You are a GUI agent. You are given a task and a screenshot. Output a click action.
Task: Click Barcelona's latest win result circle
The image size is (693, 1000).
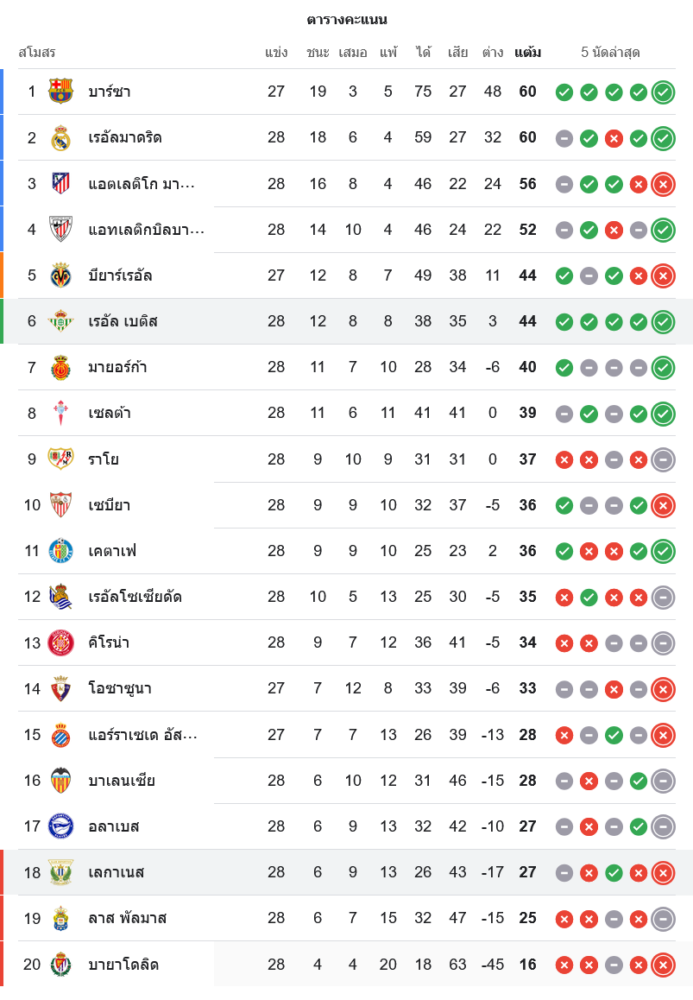tap(662, 92)
